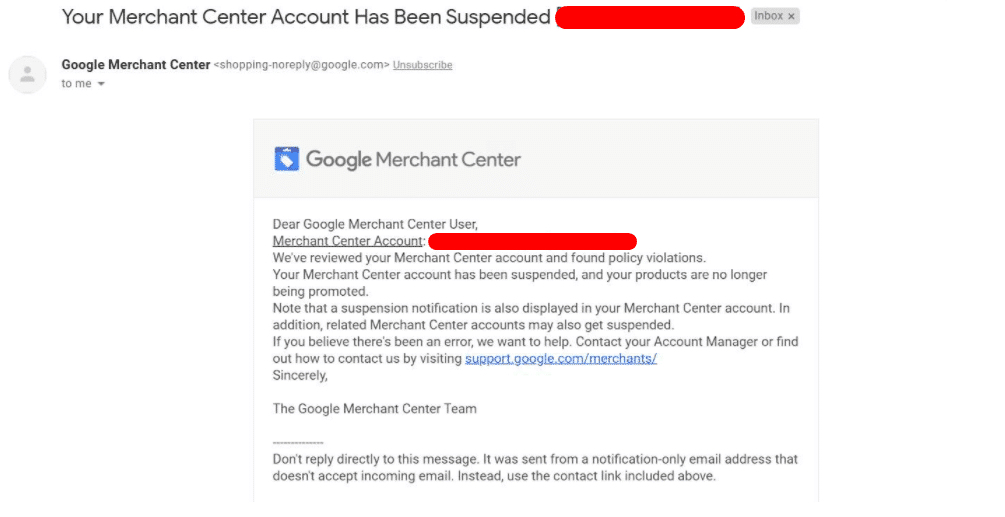Click the Inbox label chip

pos(768,17)
